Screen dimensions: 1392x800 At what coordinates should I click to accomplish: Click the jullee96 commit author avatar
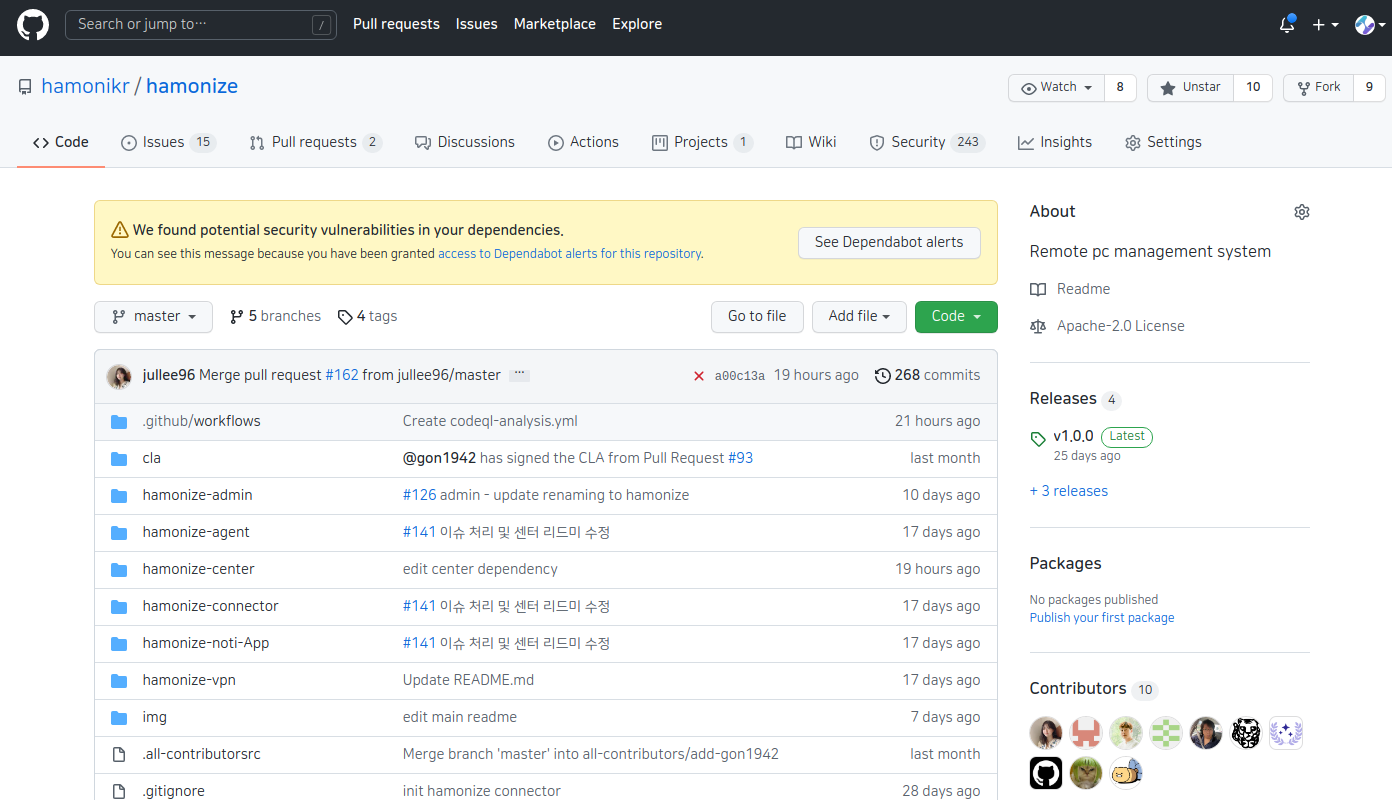119,376
